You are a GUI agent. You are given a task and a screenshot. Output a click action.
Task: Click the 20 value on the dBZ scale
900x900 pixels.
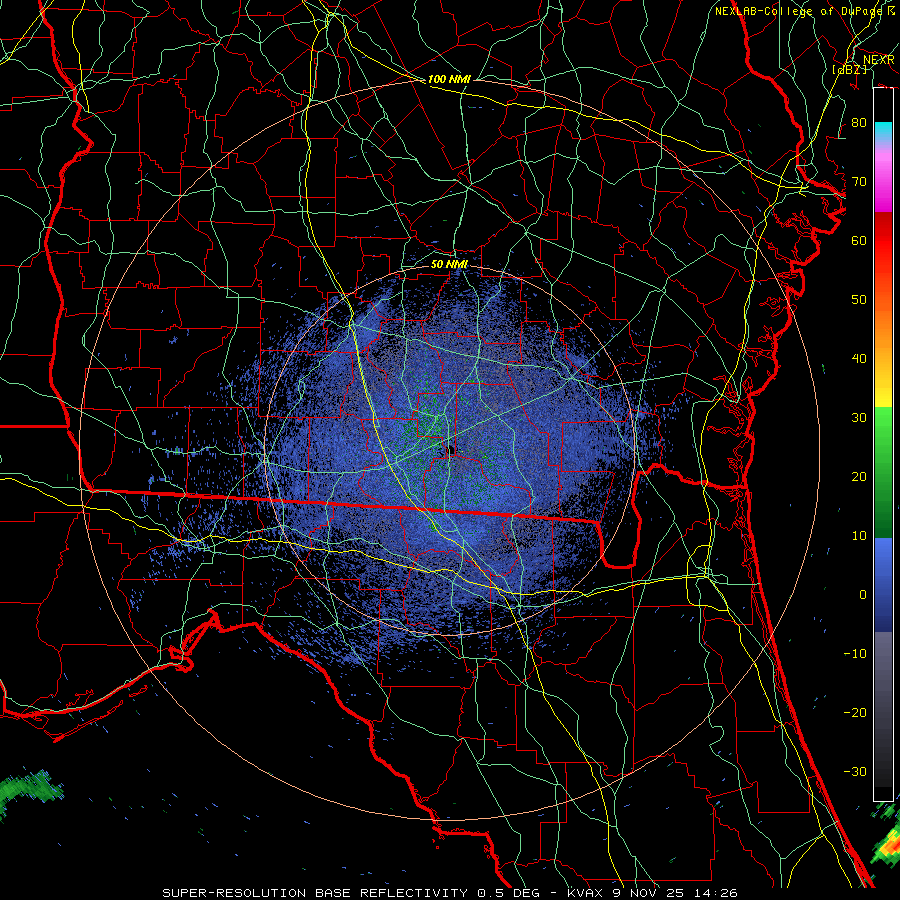[x=859, y=476]
